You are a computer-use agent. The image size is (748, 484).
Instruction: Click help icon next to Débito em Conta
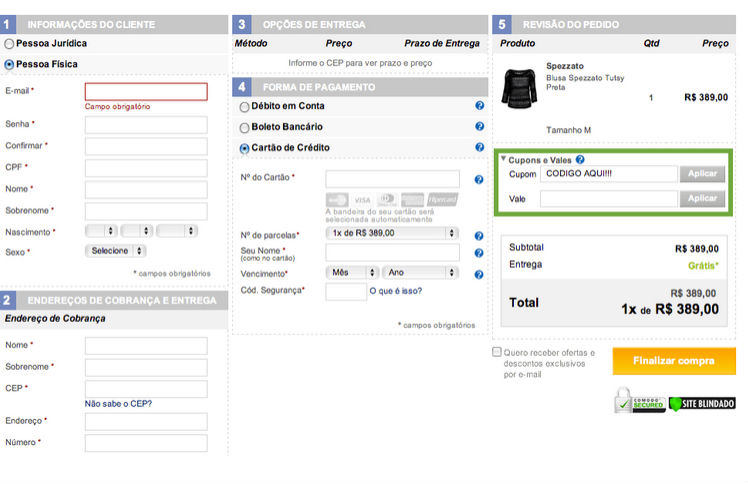(x=480, y=106)
